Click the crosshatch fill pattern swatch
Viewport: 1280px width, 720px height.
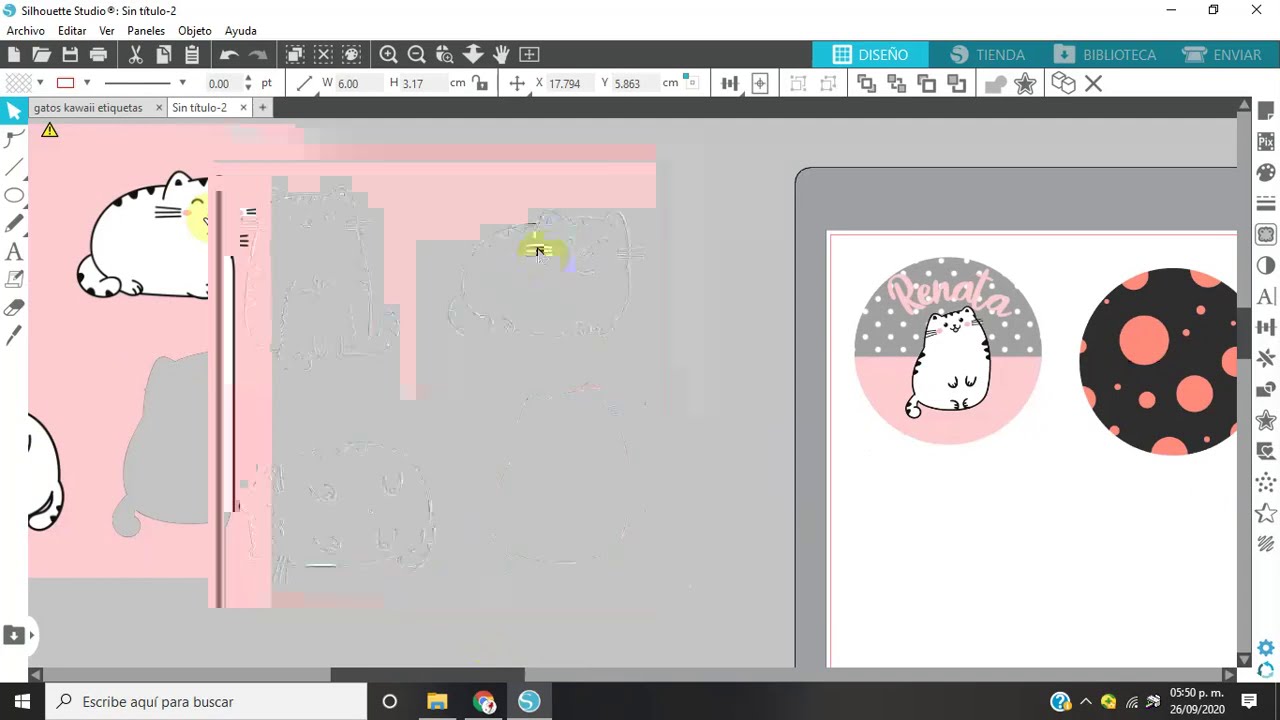point(17,83)
